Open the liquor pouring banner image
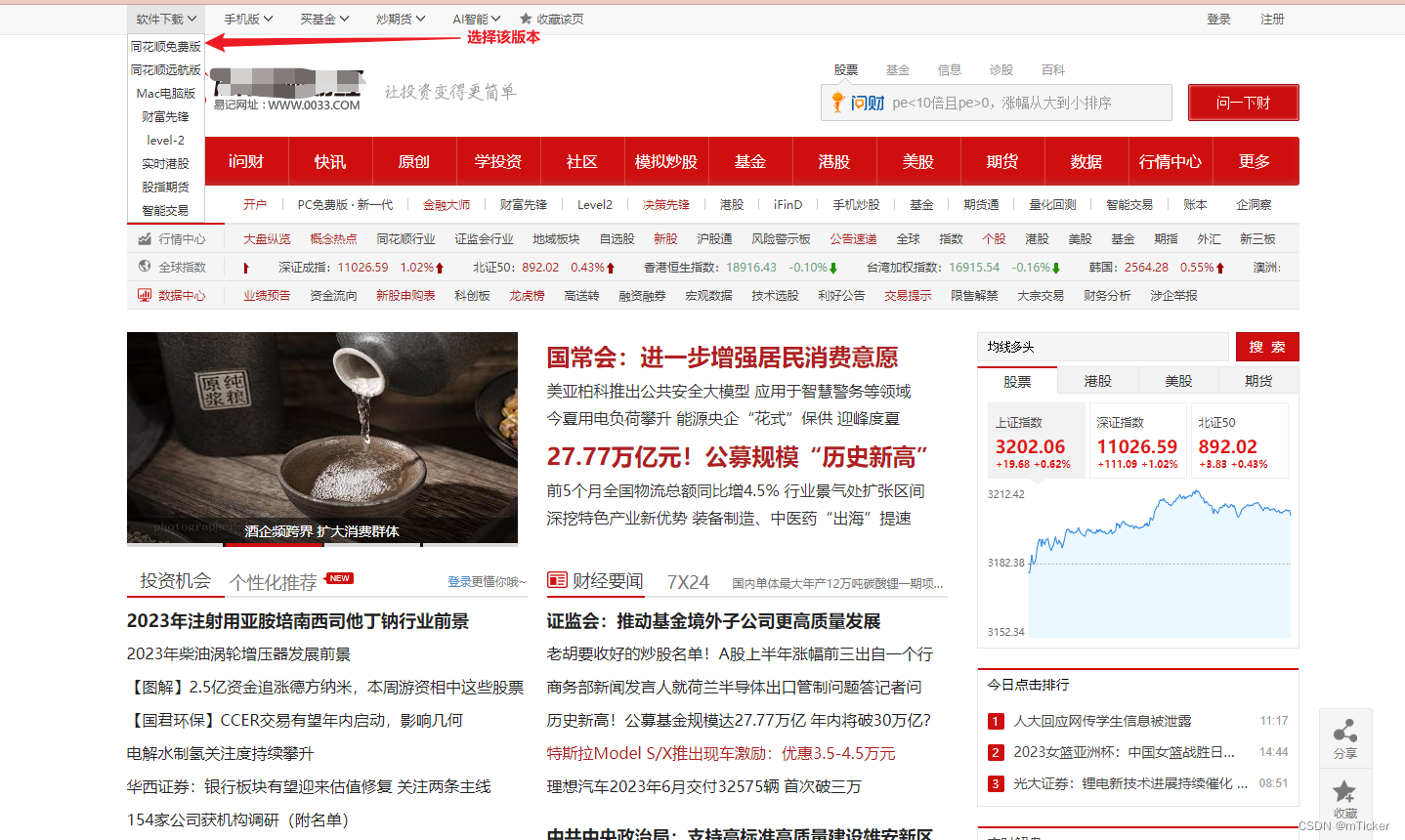 [322, 438]
